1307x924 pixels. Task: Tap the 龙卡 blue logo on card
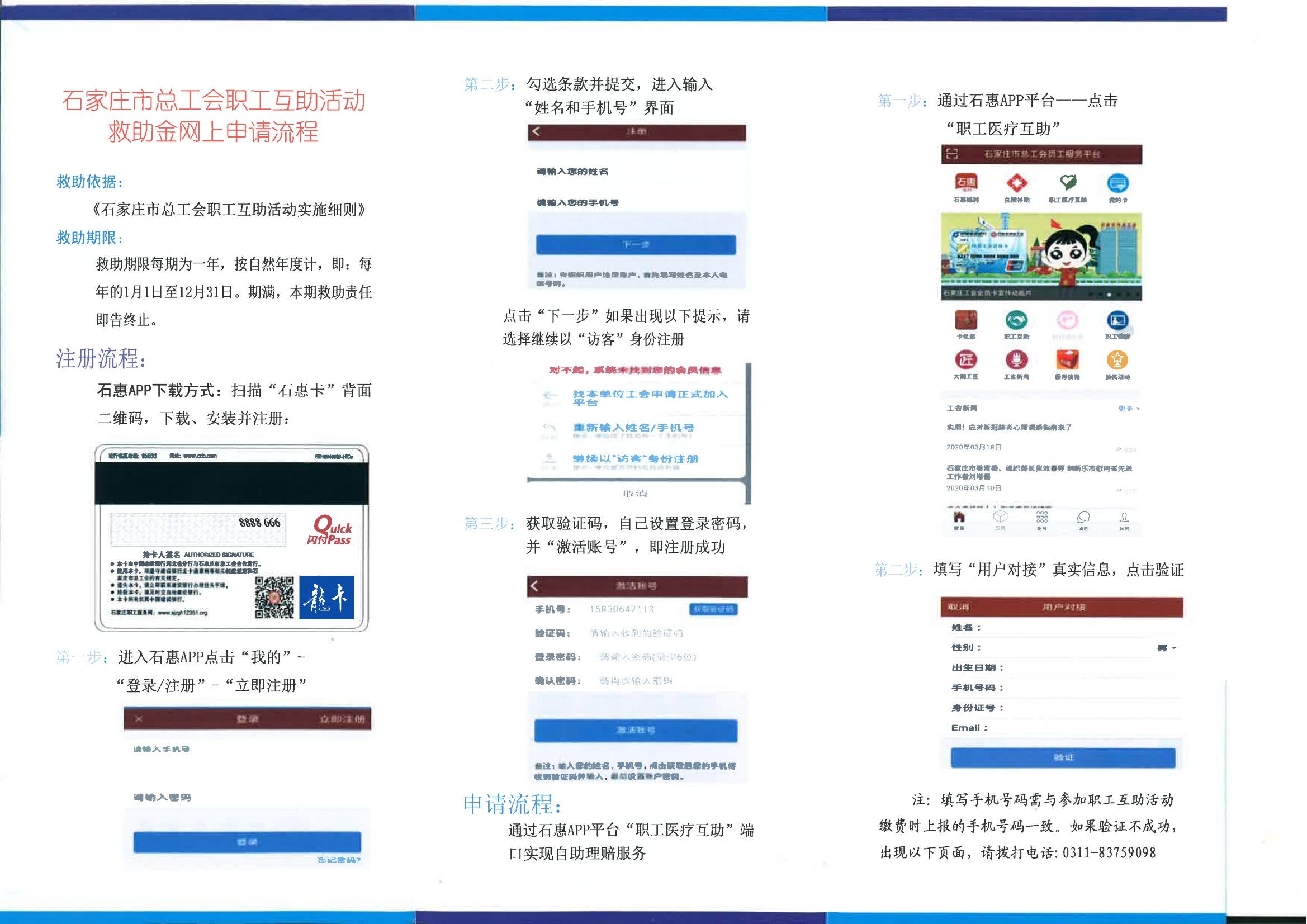point(326,598)
